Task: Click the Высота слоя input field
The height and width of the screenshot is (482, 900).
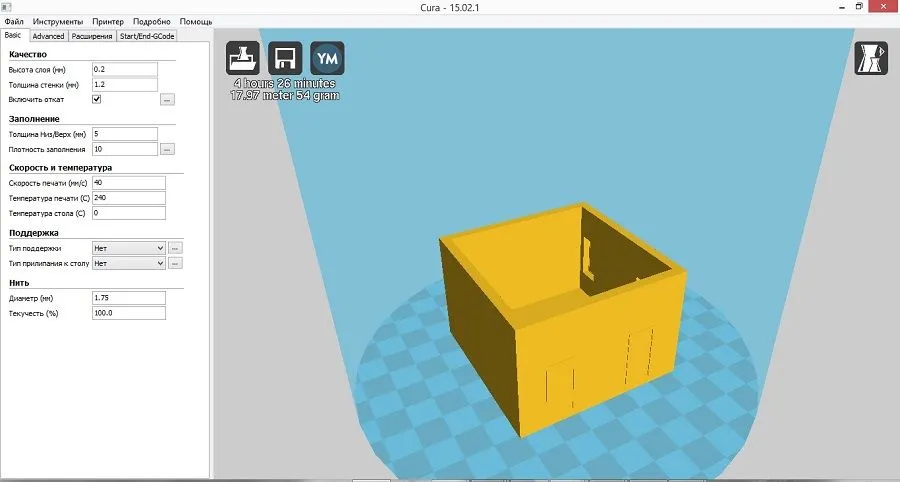Action: [x=124, y=69]
